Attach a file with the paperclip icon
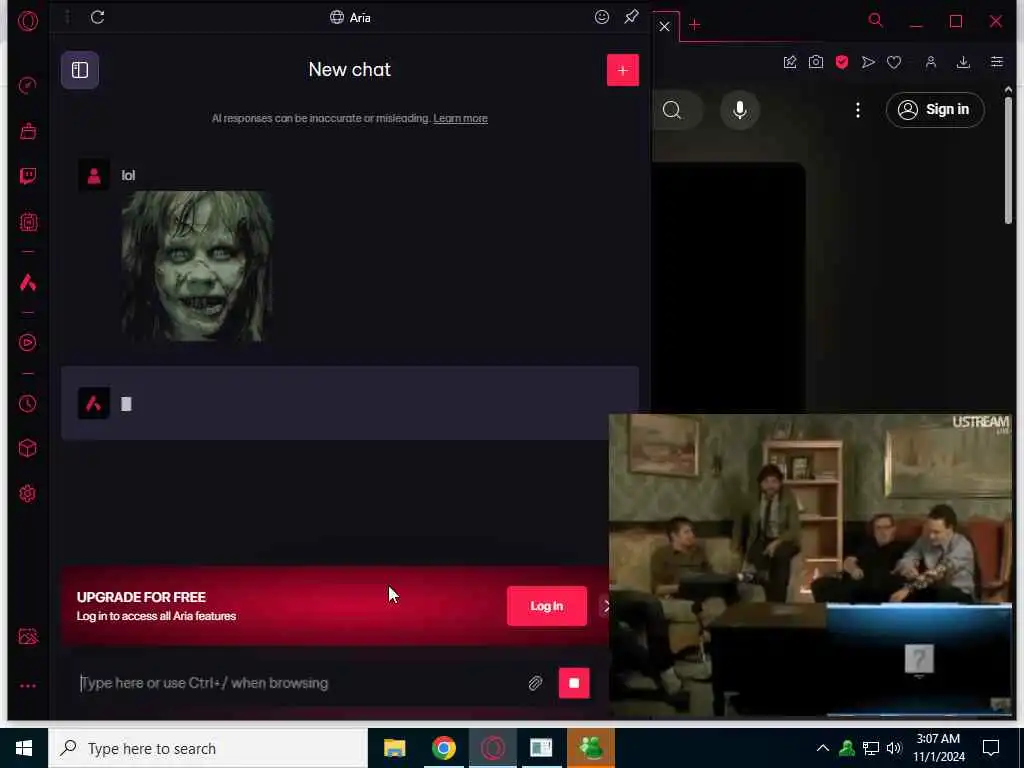 (x=535, y=683)
